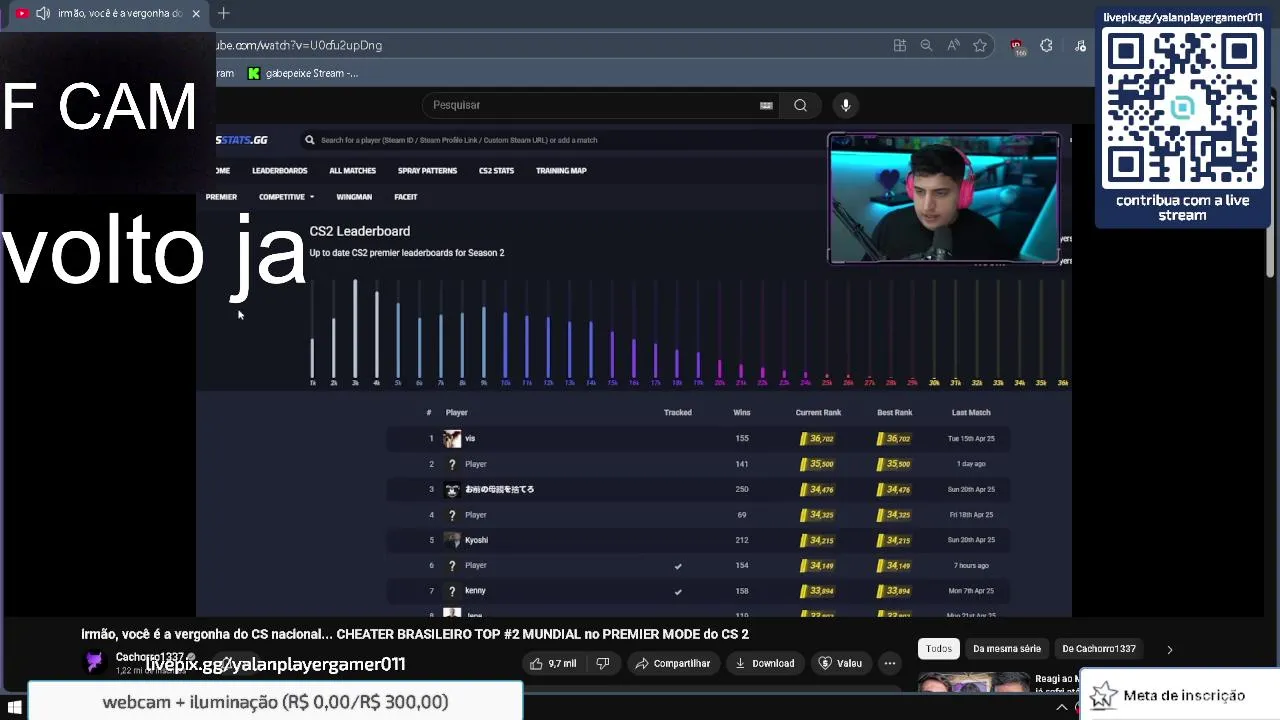Open the SPRAY PATTERNS menu item
The image size is (1280, 720).
coord(427,171)
